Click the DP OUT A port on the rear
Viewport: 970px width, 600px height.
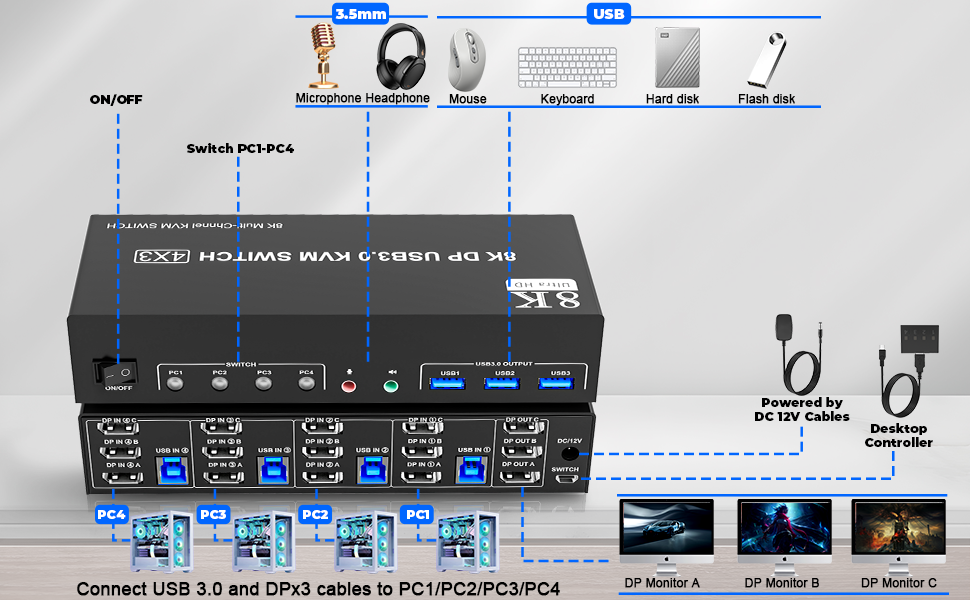point(520,478)
